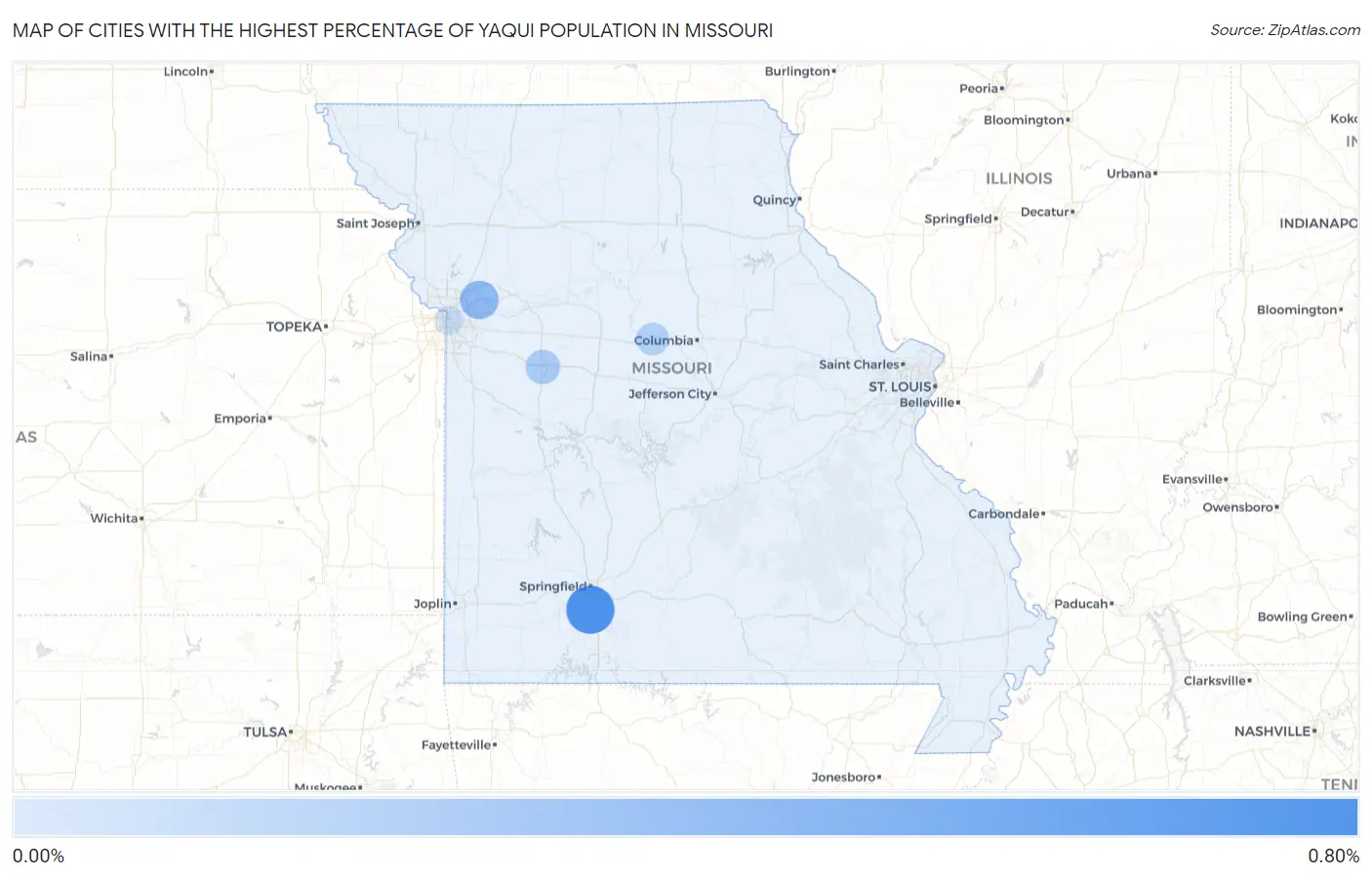Viewport: 1372px width, 877px height.
Task: Click the MISSOURI state label
Action: 671,368
